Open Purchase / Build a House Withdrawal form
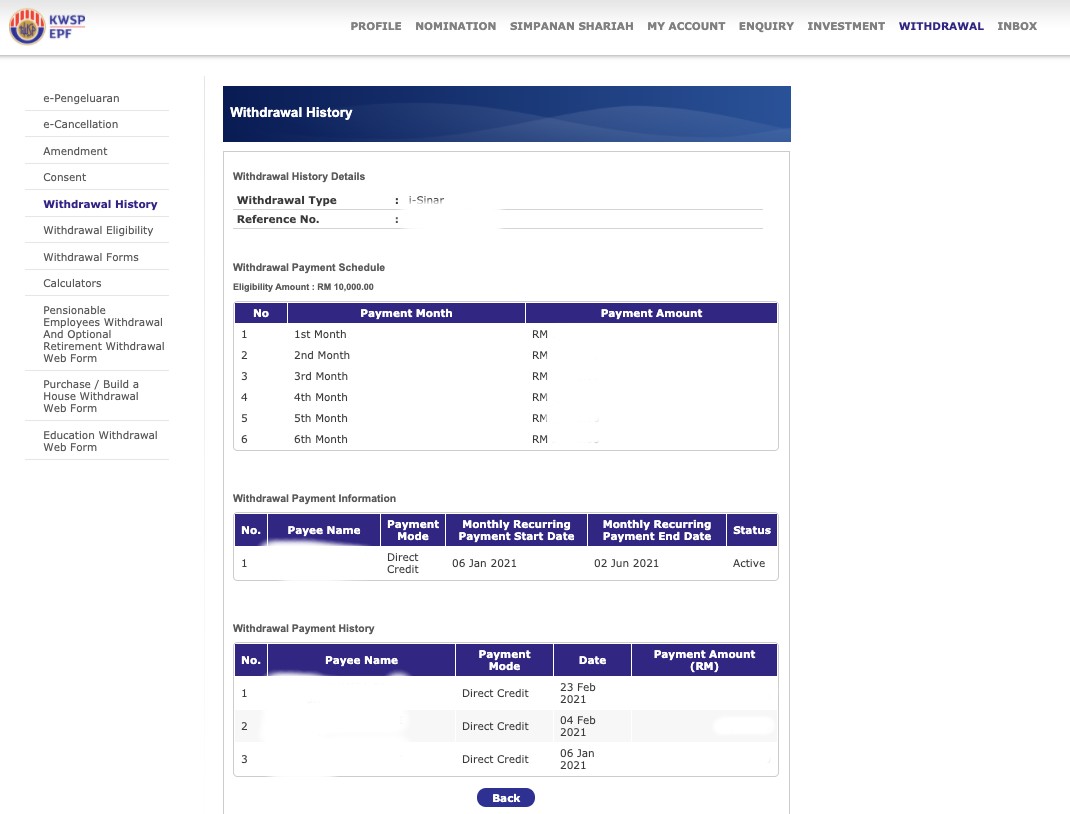 click(x=91, y=396)
